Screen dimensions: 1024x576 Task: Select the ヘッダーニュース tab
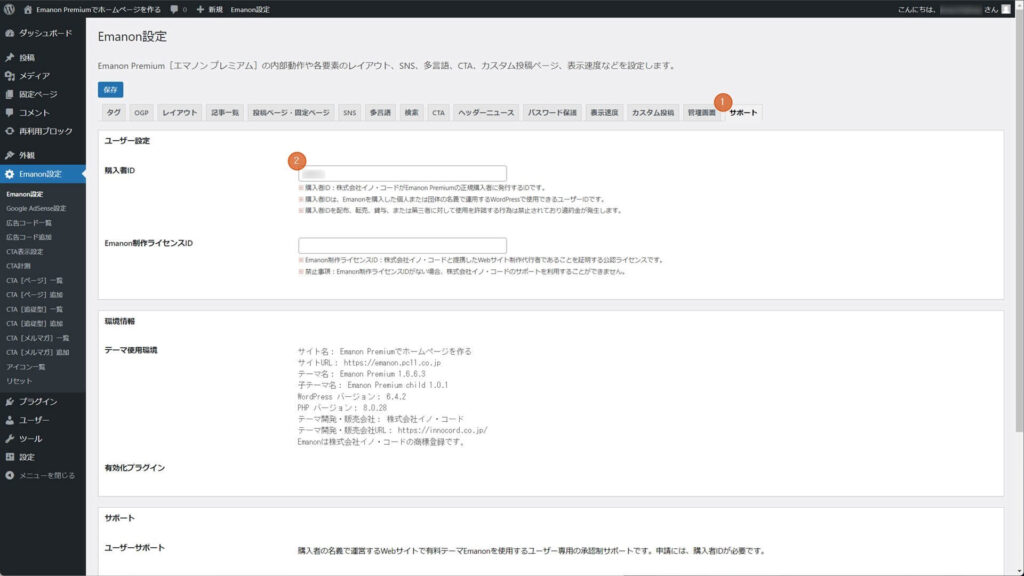486,113
